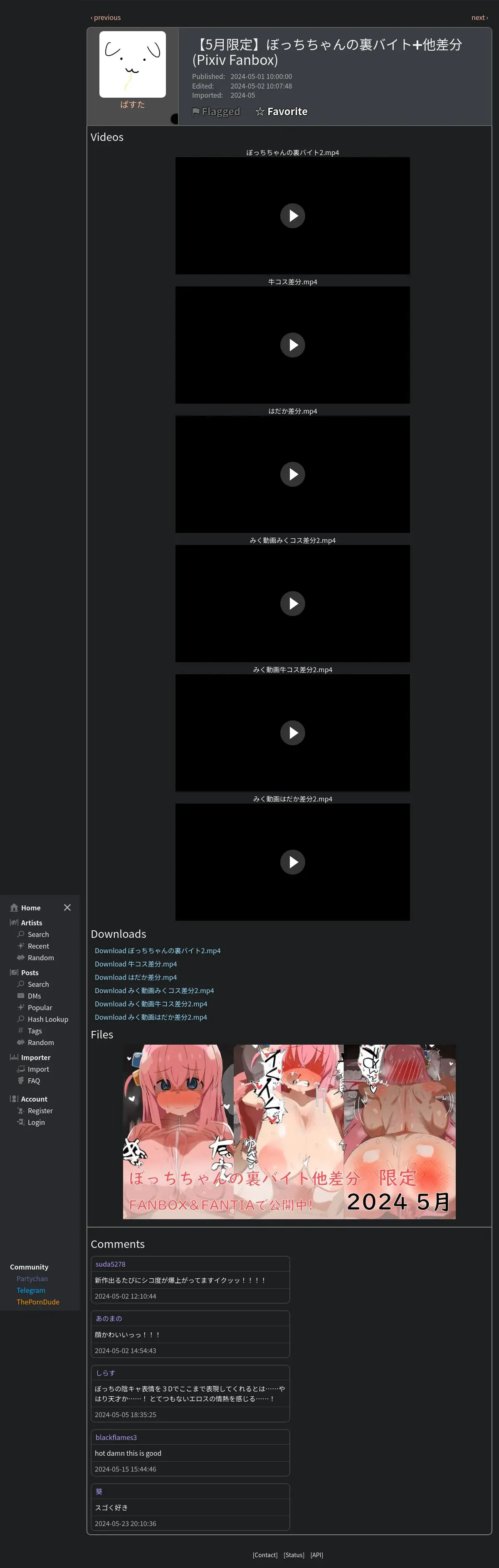Image resolution: width=499 pixels, height=1568 pixels.
Task: Open the Register menu item
Action: 40,1111
